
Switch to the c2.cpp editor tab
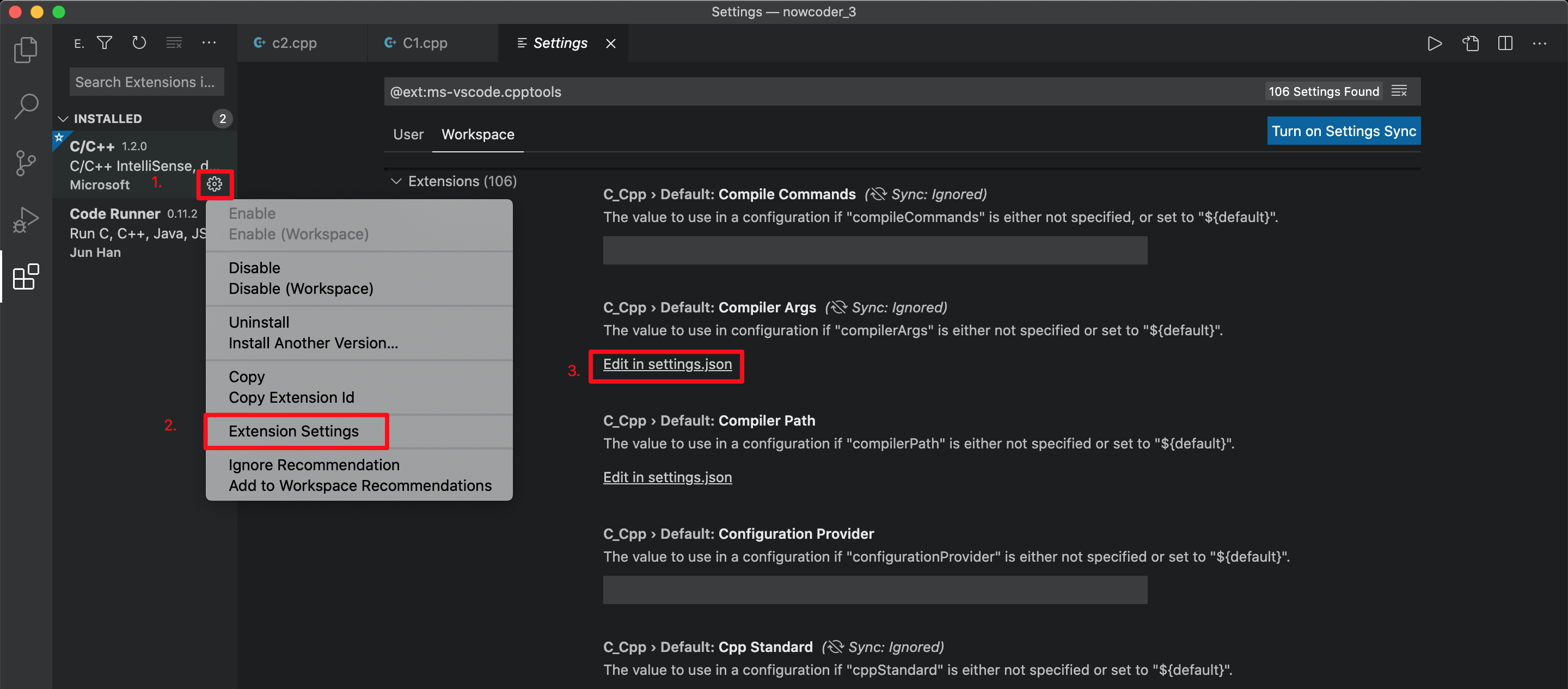(x=295, y=42)
